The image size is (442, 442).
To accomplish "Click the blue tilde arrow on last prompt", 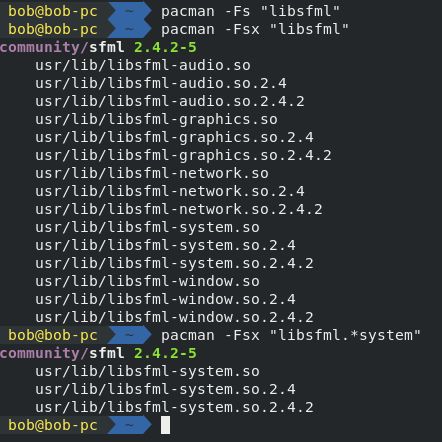I will [x=130, y=425].
